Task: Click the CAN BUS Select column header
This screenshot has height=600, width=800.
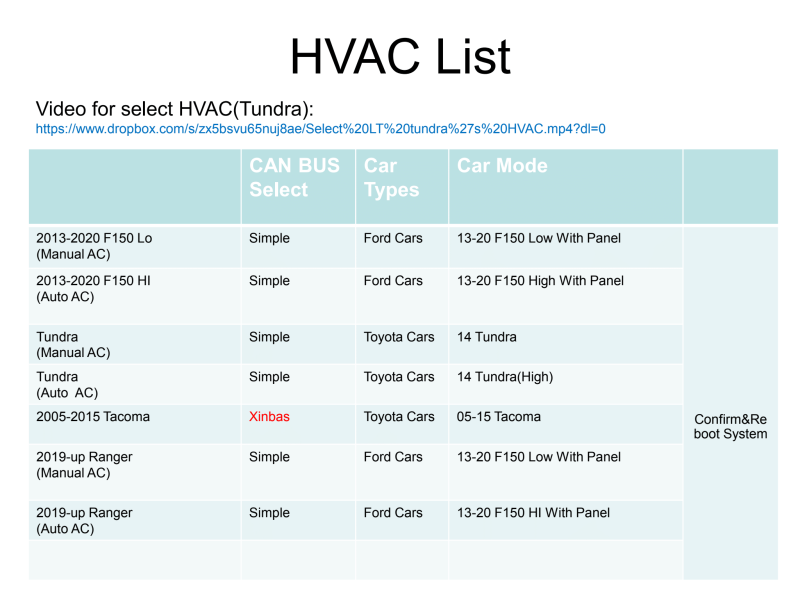Action: coord(294,177)
